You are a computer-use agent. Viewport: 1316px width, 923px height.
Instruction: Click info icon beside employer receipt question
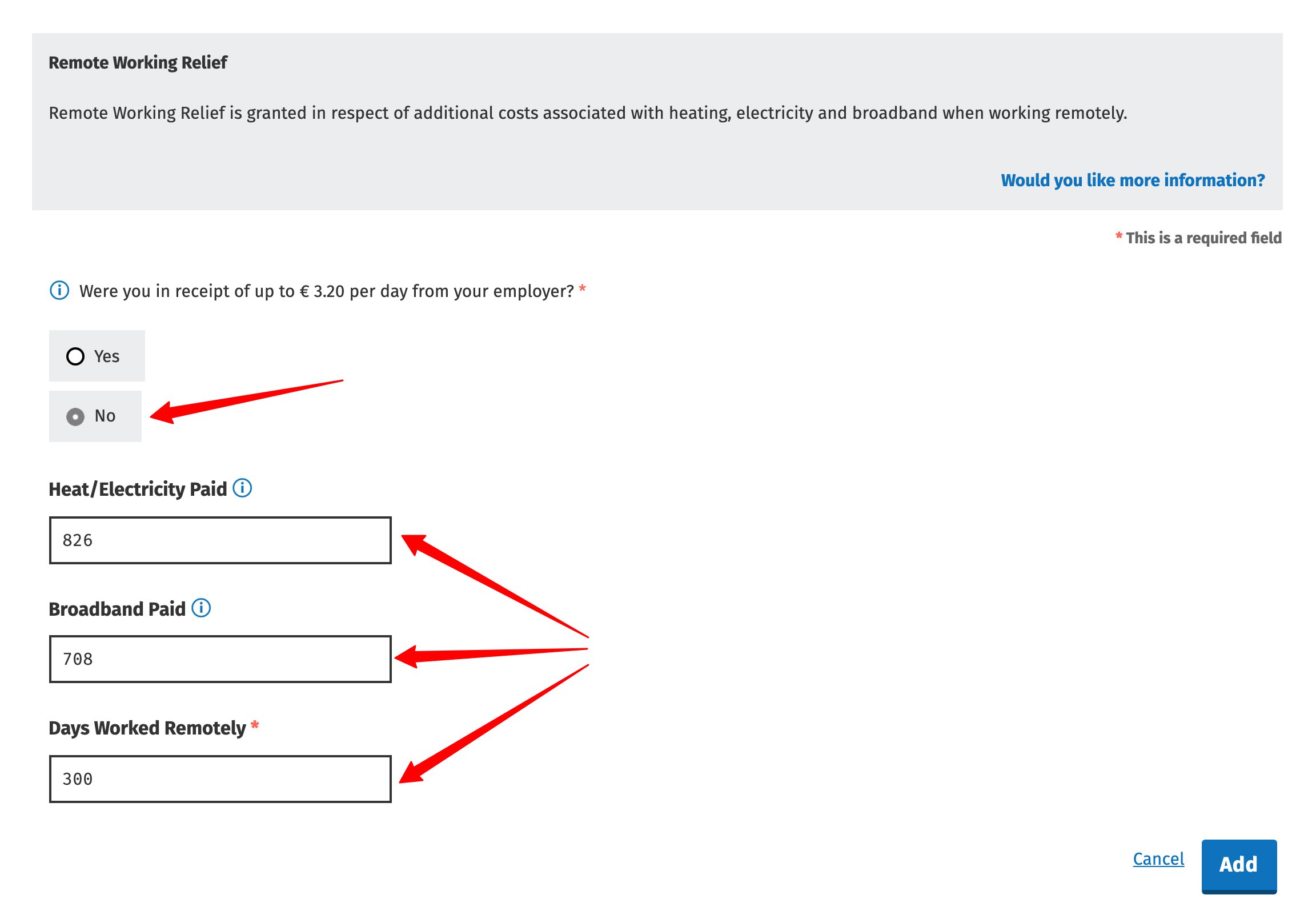(x=59, y=291)
